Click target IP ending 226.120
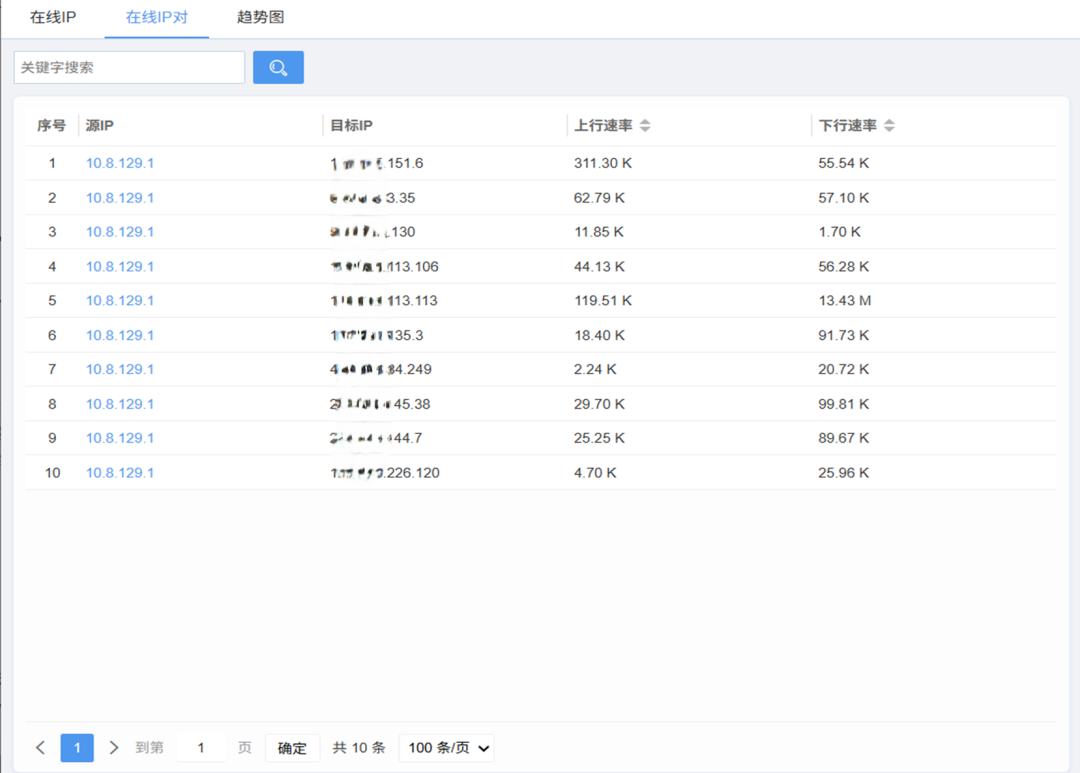The width and height of the screenshot is (1080, 773). (x=385, y=473)
